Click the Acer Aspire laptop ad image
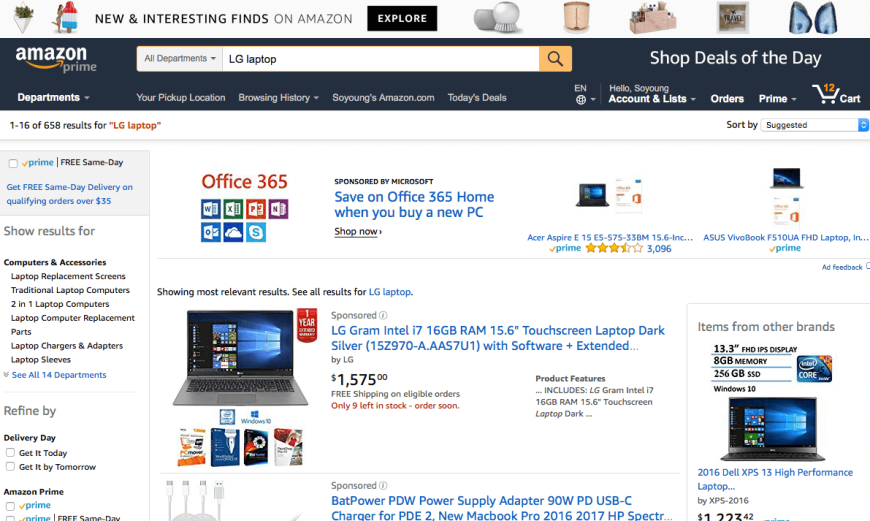 click(x=592, y=195)
